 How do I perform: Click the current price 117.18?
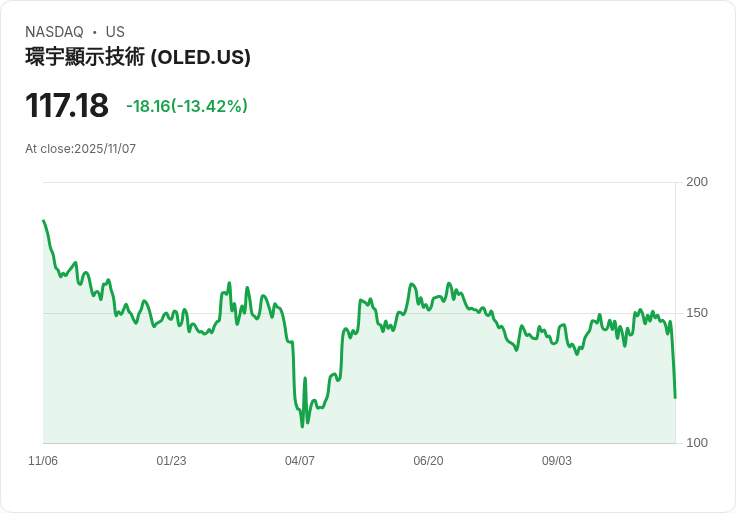[x=67, y=105]
